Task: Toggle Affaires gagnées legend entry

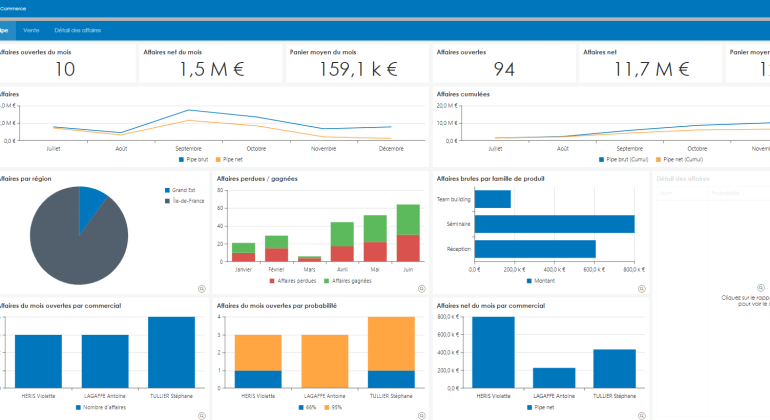Action: click(348, 281)
